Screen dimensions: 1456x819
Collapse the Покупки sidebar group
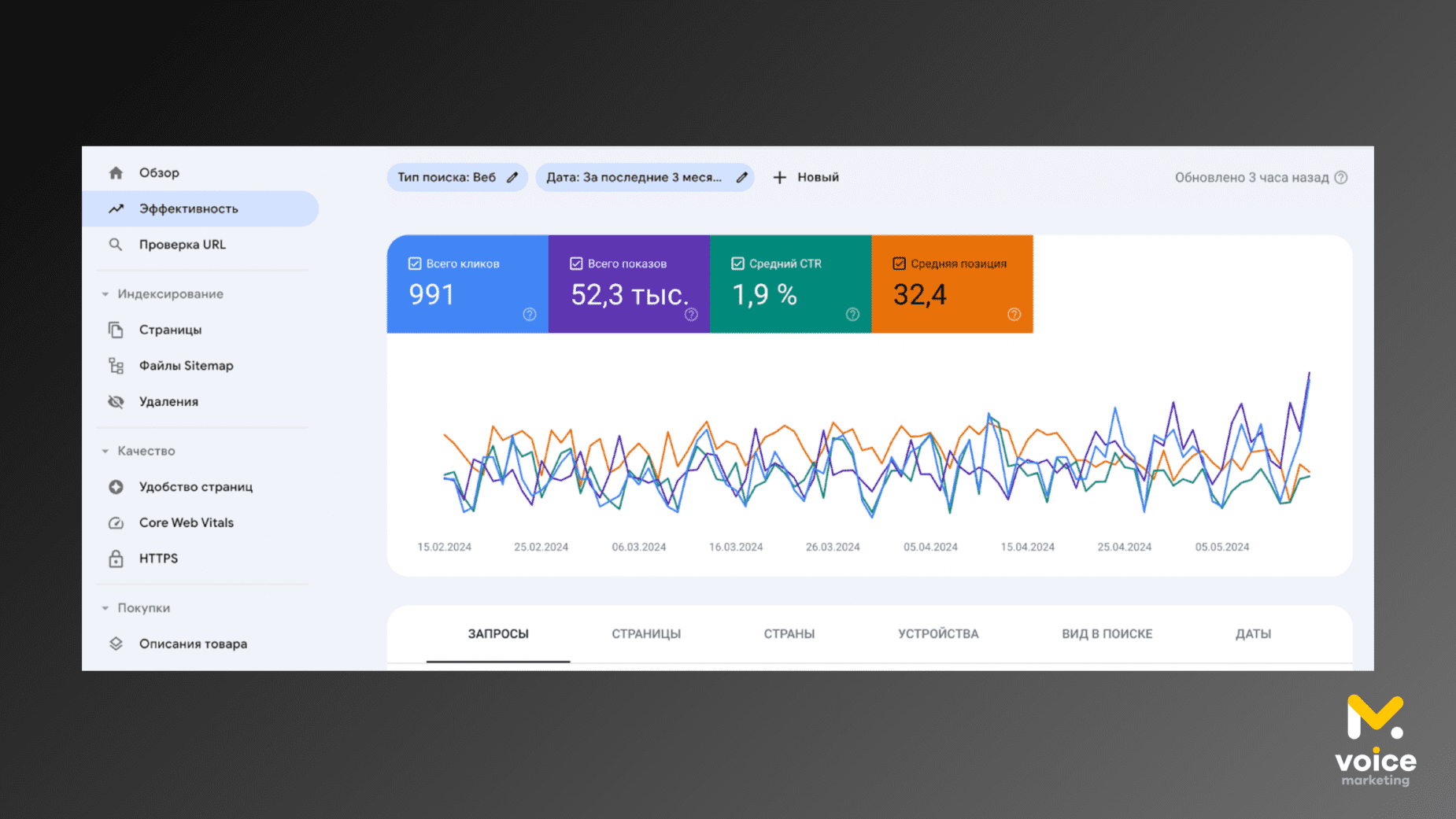coord(105,608)
